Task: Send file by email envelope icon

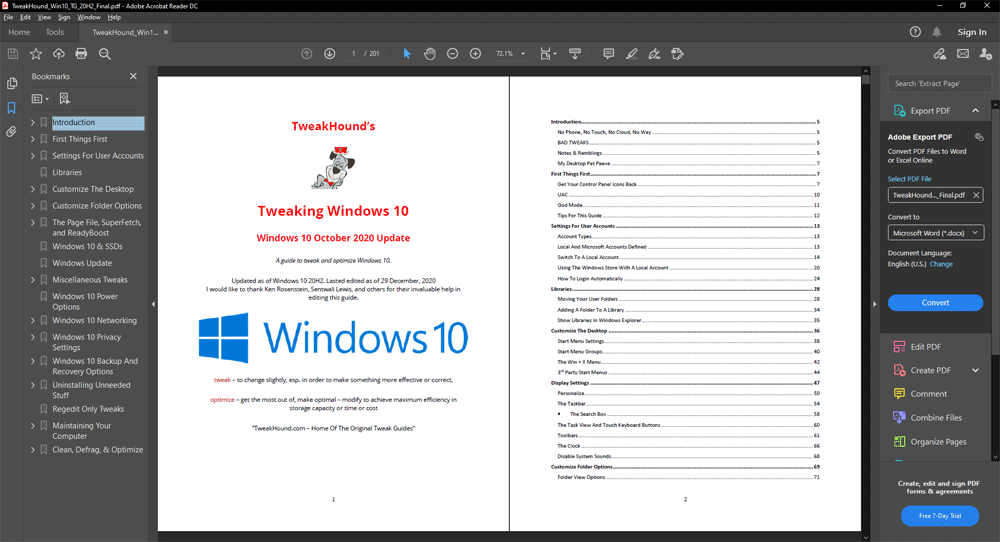Action: click(x=963, y=54)
